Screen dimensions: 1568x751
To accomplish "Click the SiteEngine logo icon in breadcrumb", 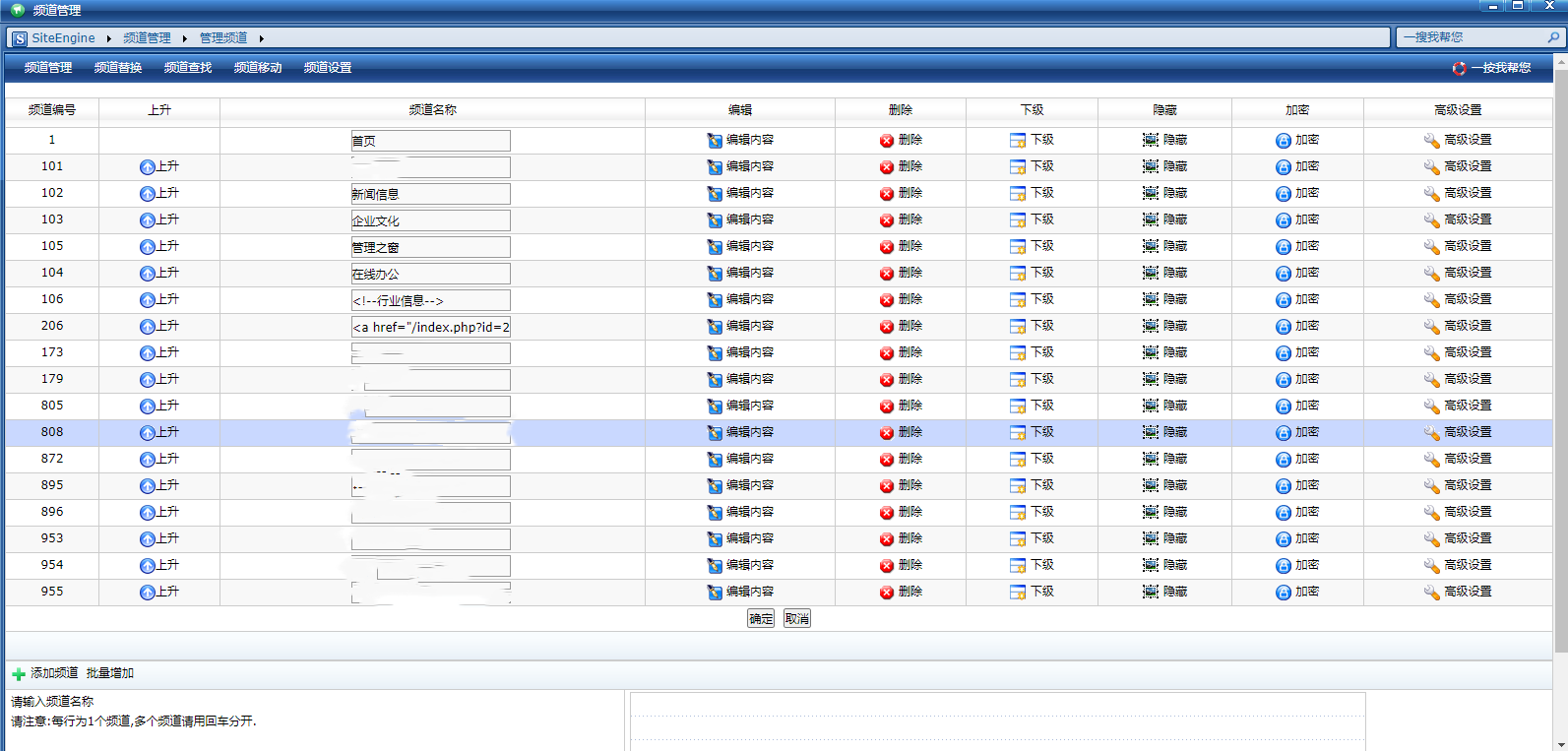I will [20, 38].
